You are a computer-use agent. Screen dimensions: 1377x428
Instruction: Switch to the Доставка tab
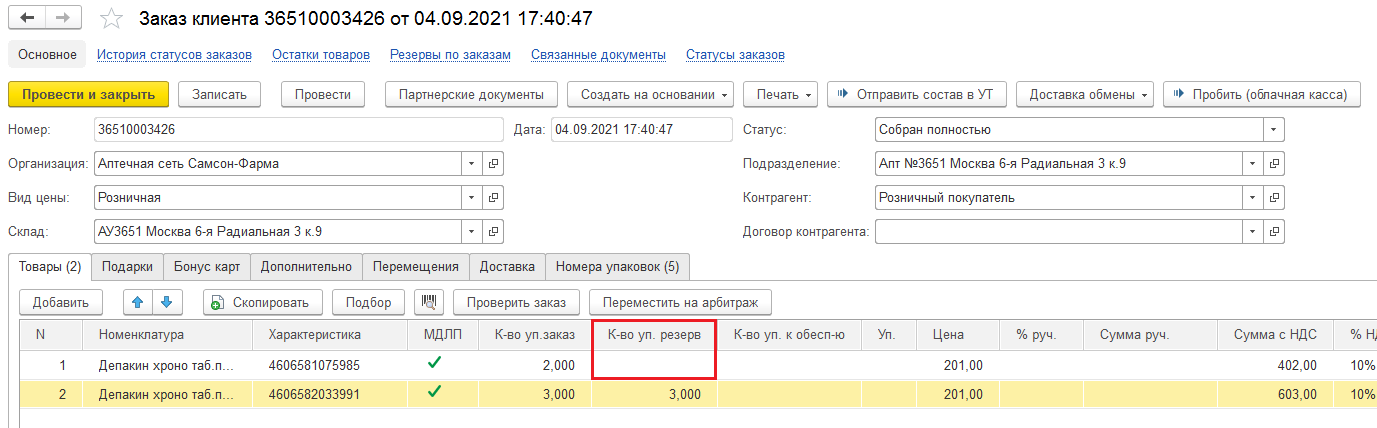pos(507,267)
